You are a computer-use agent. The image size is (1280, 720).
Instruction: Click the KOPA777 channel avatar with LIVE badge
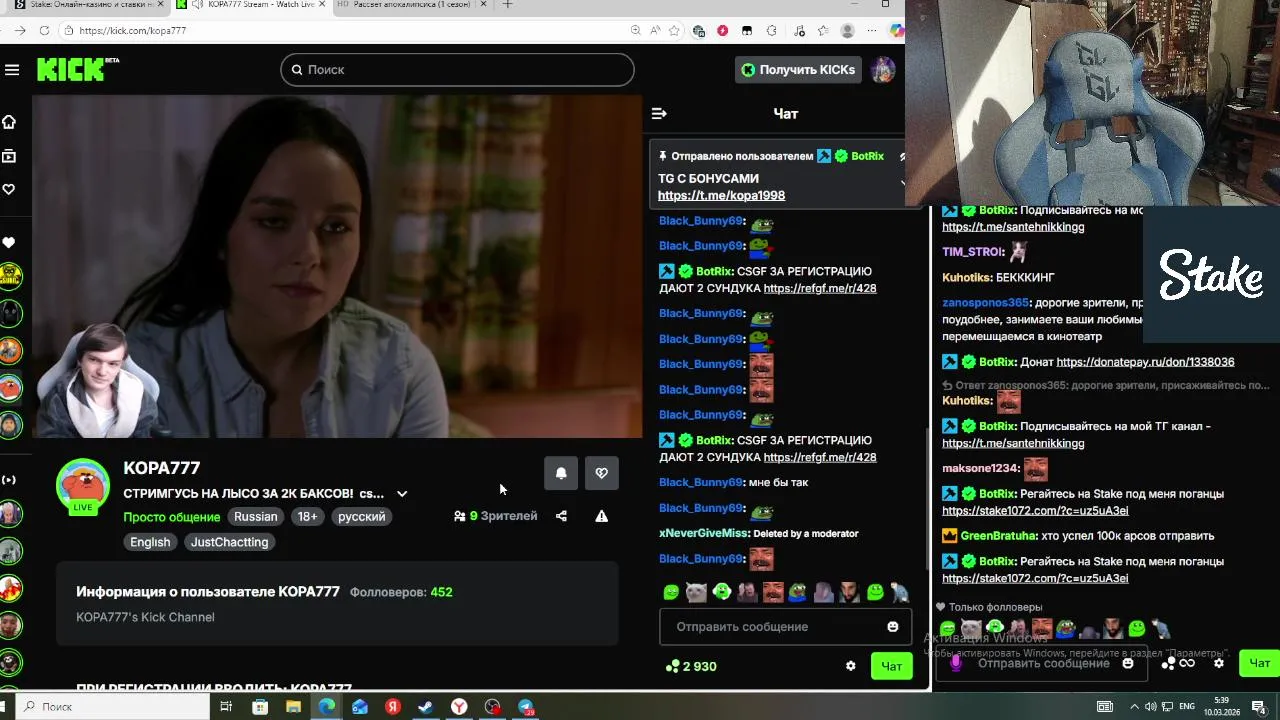[x=83, y=487]
